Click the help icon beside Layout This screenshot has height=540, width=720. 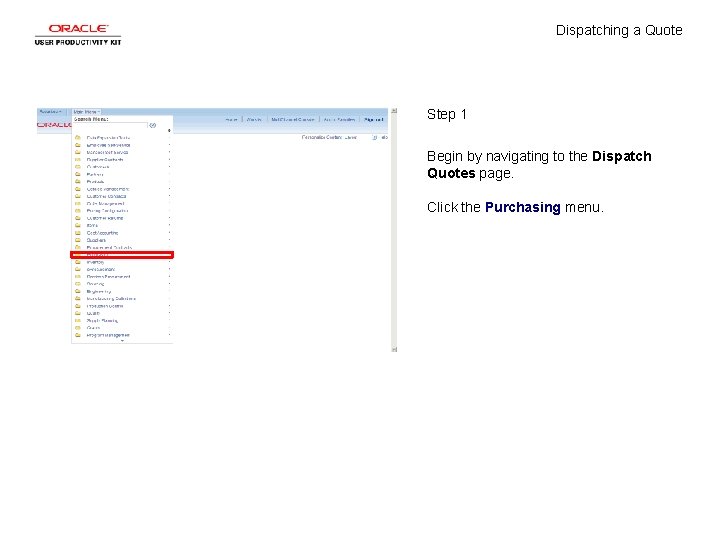375,137
